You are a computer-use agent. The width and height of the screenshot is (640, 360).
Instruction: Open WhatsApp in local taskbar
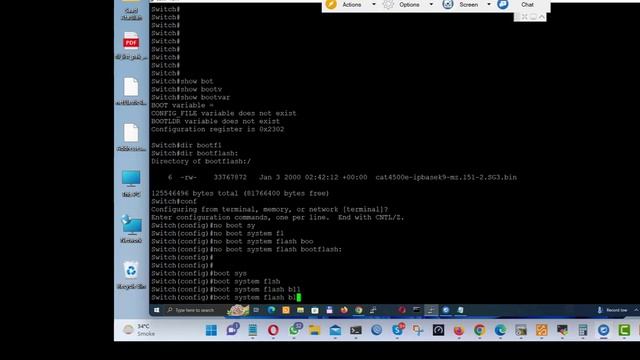coord(294,329)
